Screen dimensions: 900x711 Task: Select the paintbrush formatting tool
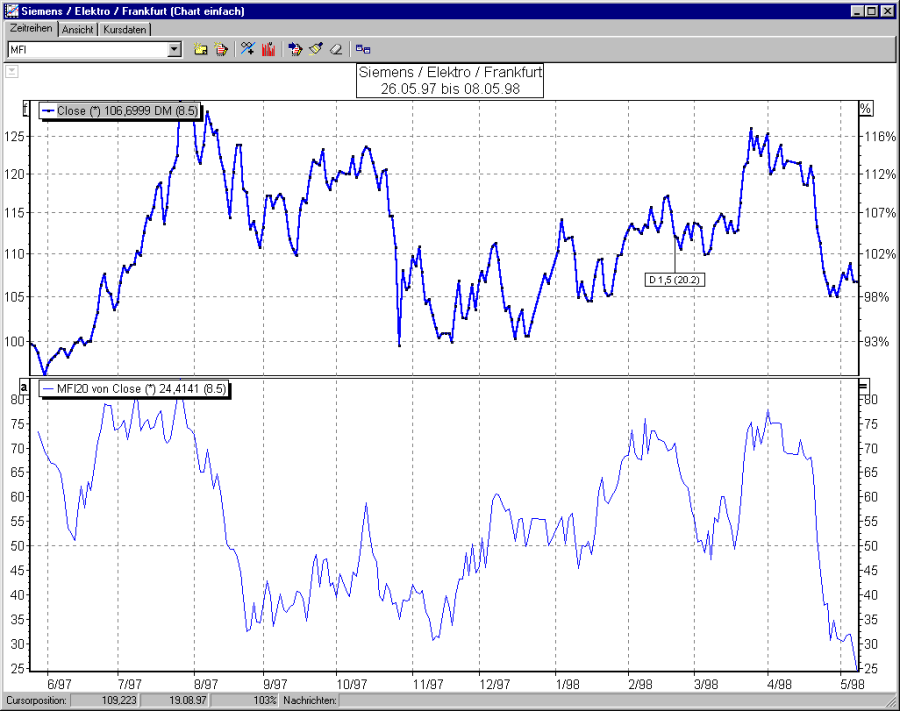tap(313, 48)
